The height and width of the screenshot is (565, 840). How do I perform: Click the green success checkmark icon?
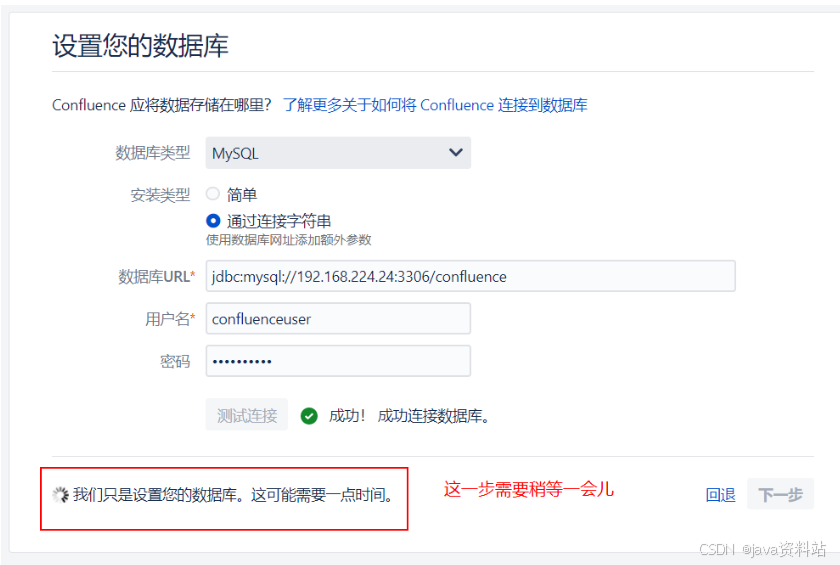309,416
